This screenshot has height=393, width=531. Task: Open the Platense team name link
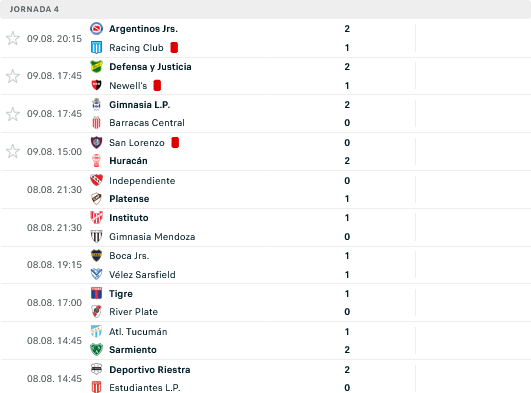[x=129, y=199]
